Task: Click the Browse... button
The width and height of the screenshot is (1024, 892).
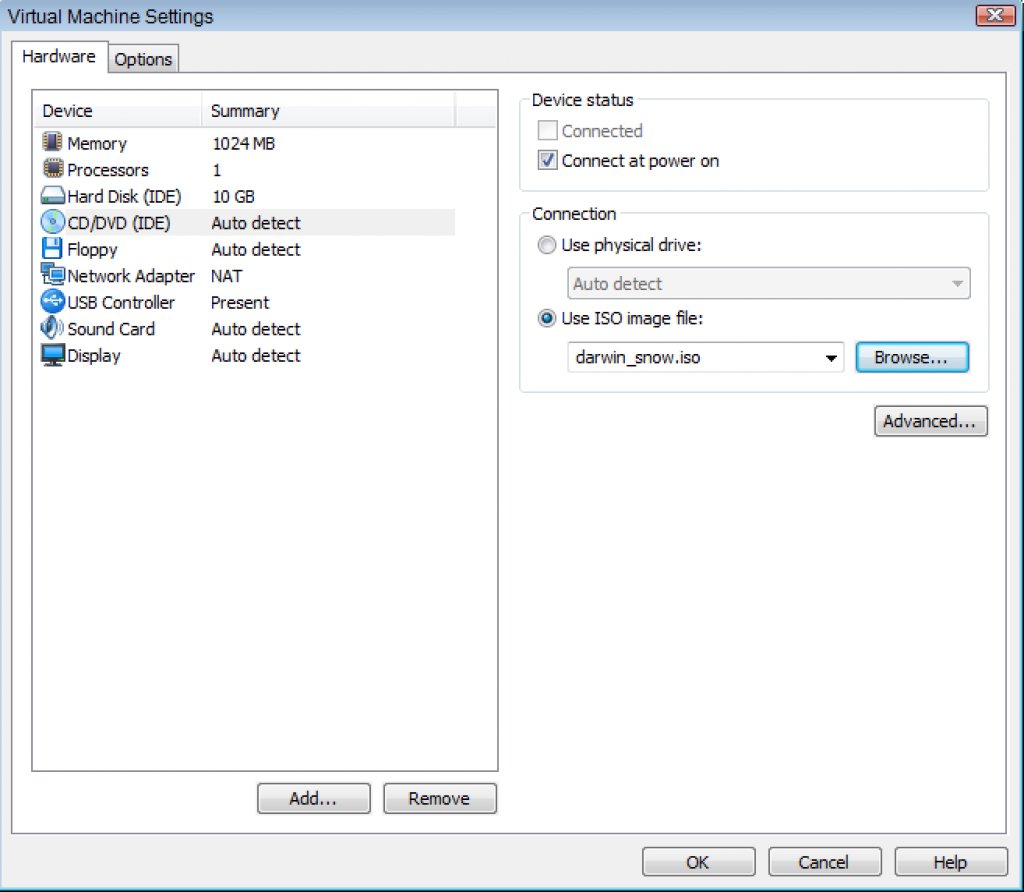Action: [x=911, y=358]
